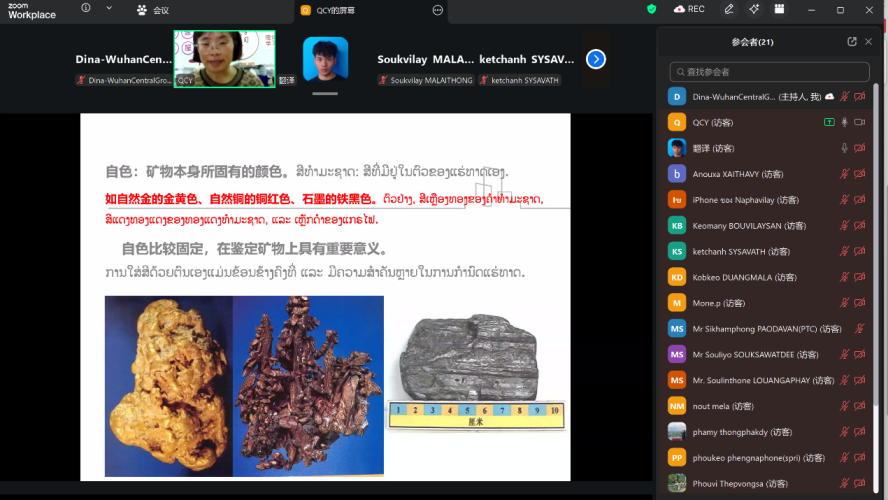
Task: Click Kobkeo DUANGMALA muted mic icon
Action: (x=844, y=277)
